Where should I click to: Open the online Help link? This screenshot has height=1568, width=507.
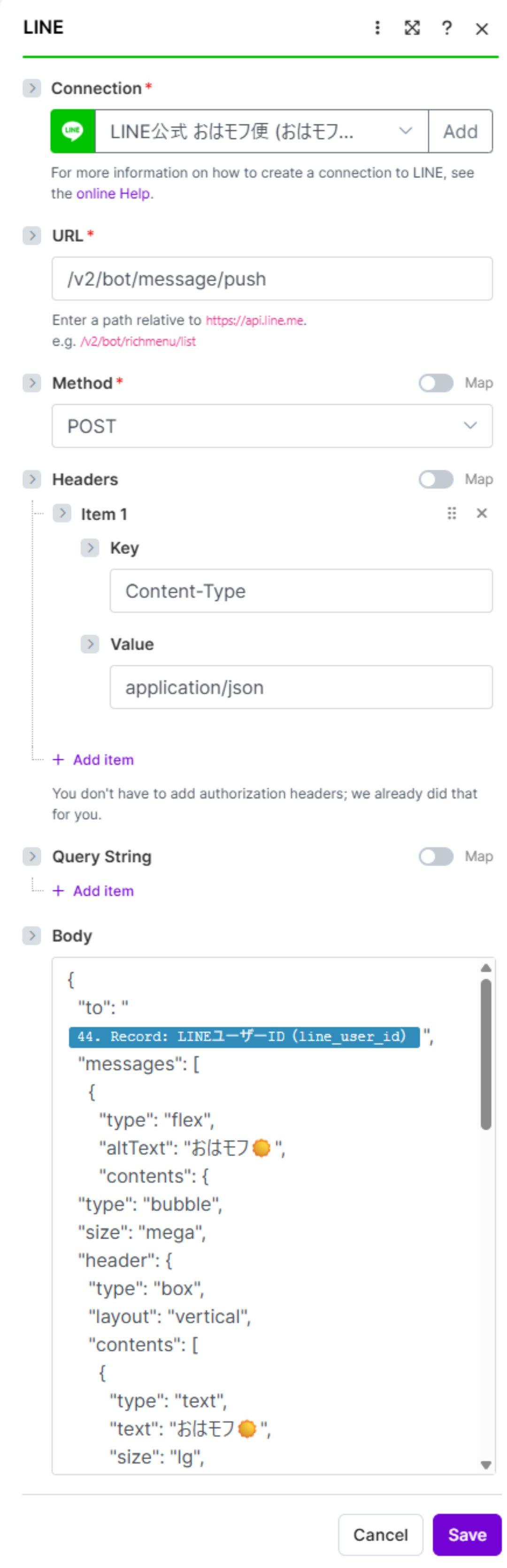coord(113,193)
